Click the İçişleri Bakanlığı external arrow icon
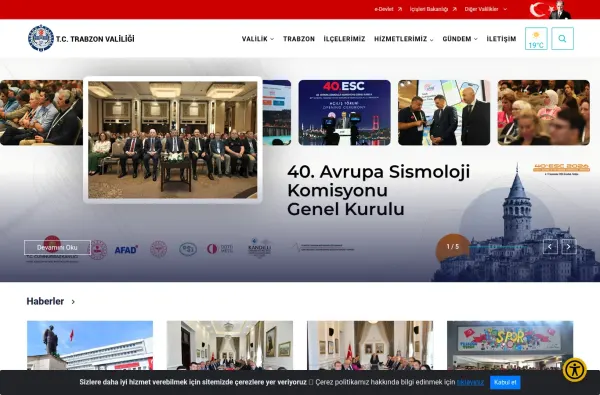The height and width of the screenshot is (395, 600). (x=455, y=9)
